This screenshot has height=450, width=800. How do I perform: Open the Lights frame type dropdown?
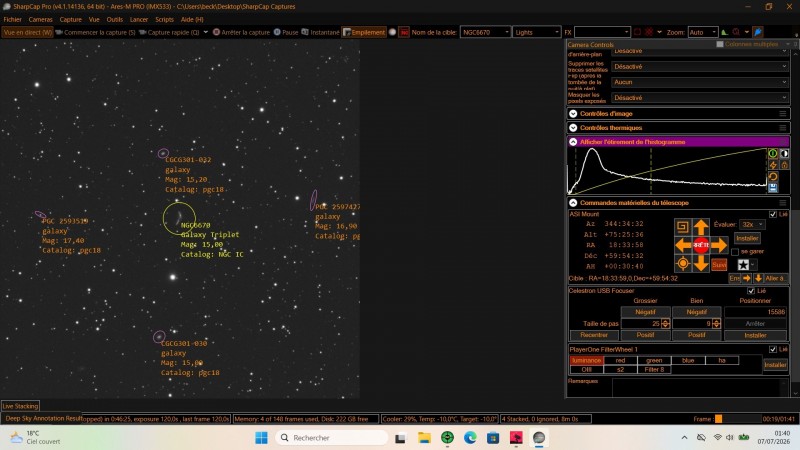(536, 32)
